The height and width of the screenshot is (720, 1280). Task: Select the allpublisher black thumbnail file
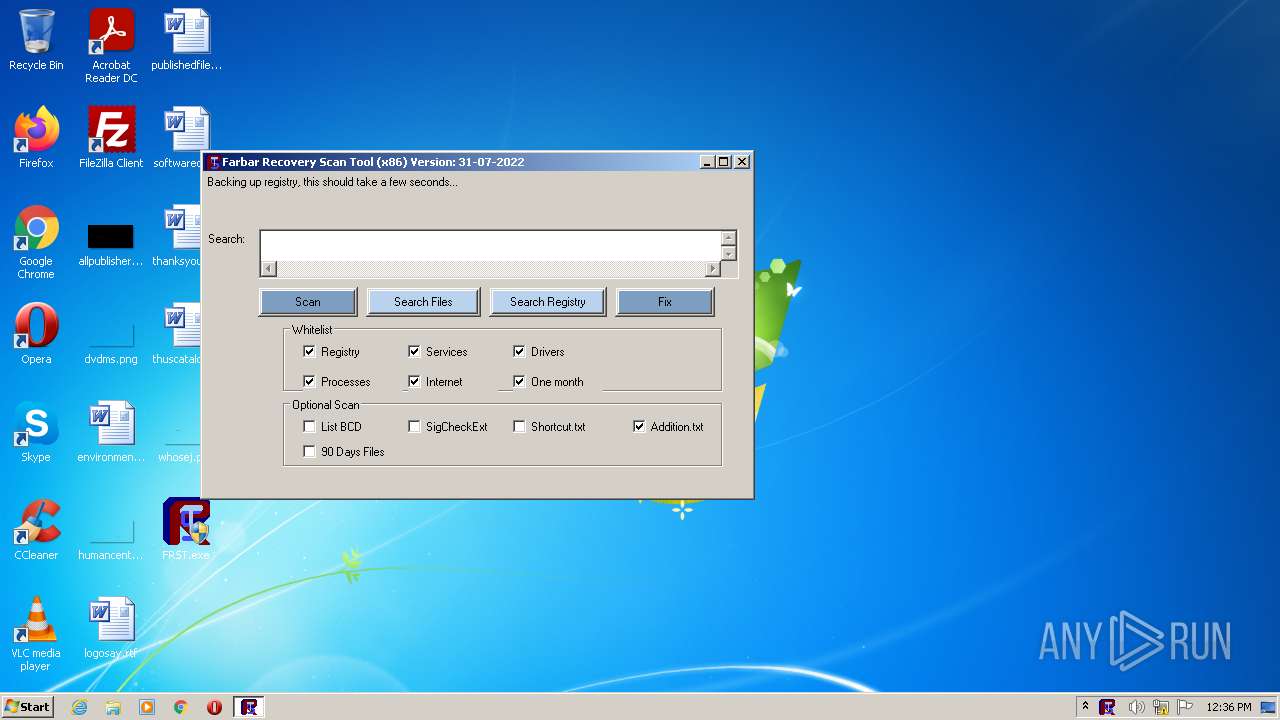tap(111, 245)
